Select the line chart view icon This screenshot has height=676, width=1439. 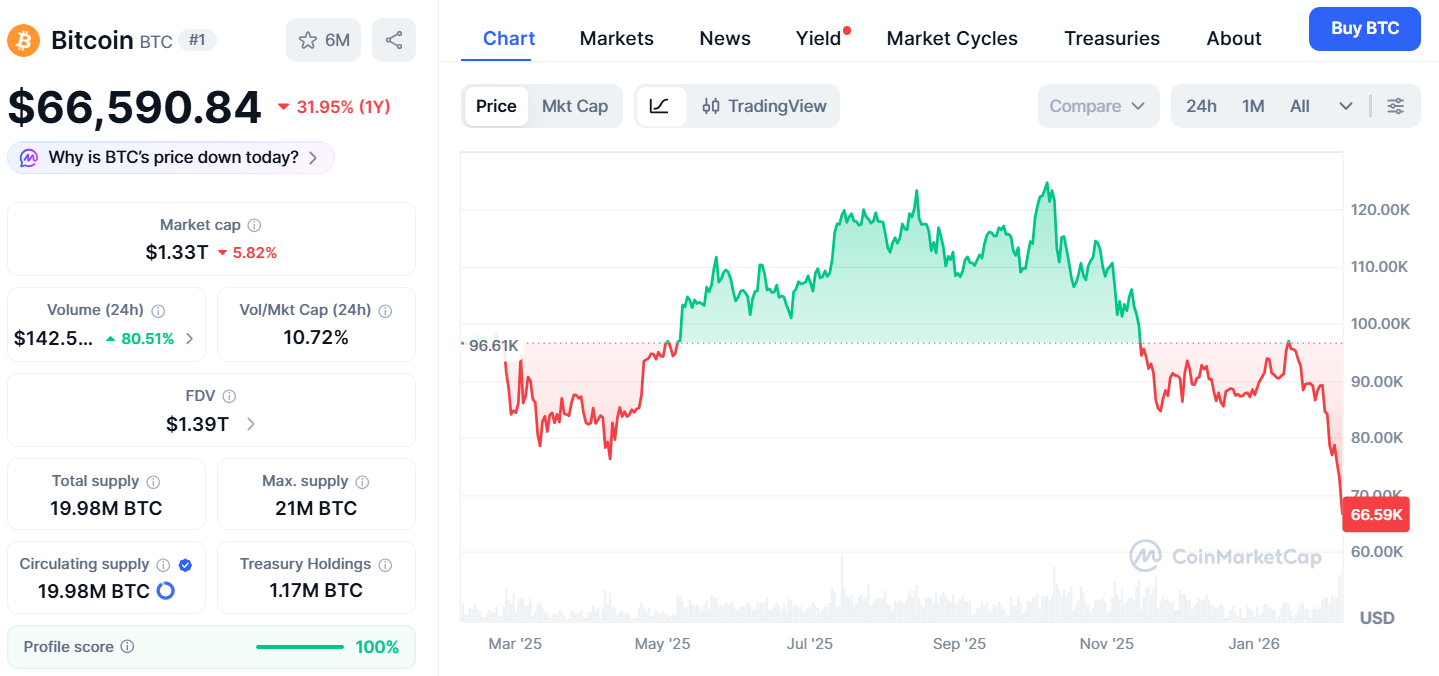(x=660, y=106)
